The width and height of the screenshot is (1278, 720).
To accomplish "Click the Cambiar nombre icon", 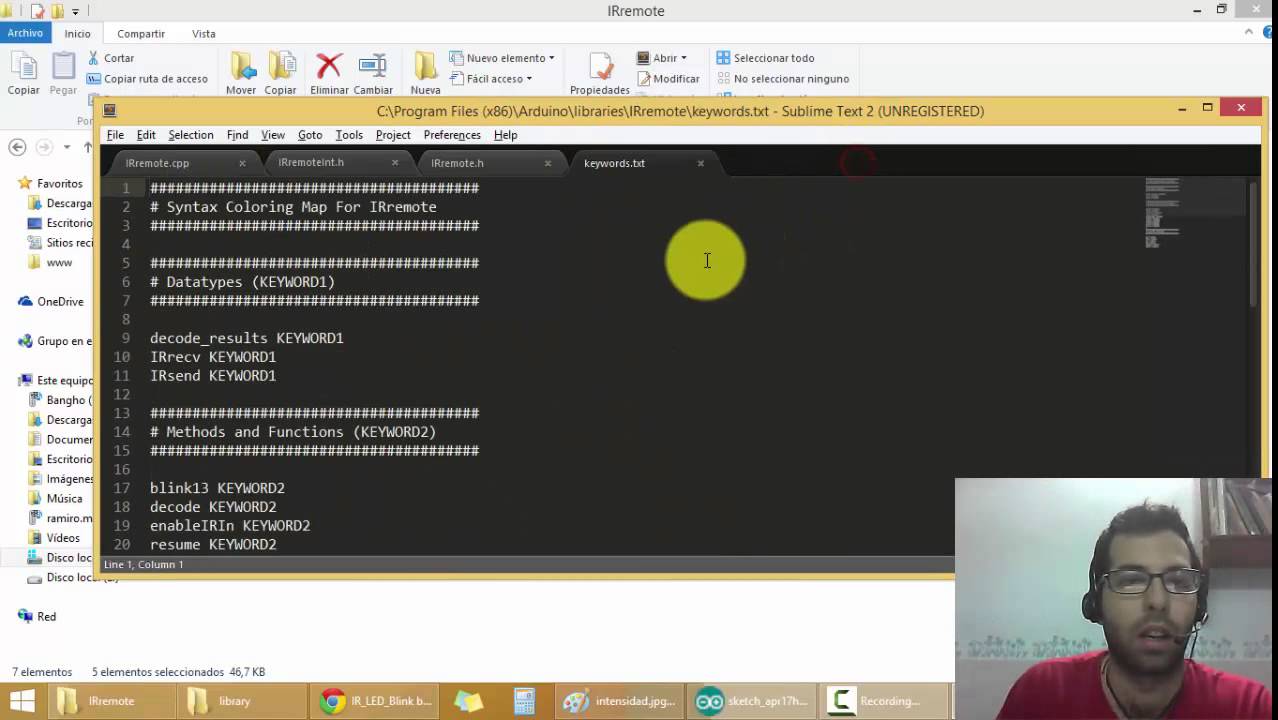I will [373, 66].
